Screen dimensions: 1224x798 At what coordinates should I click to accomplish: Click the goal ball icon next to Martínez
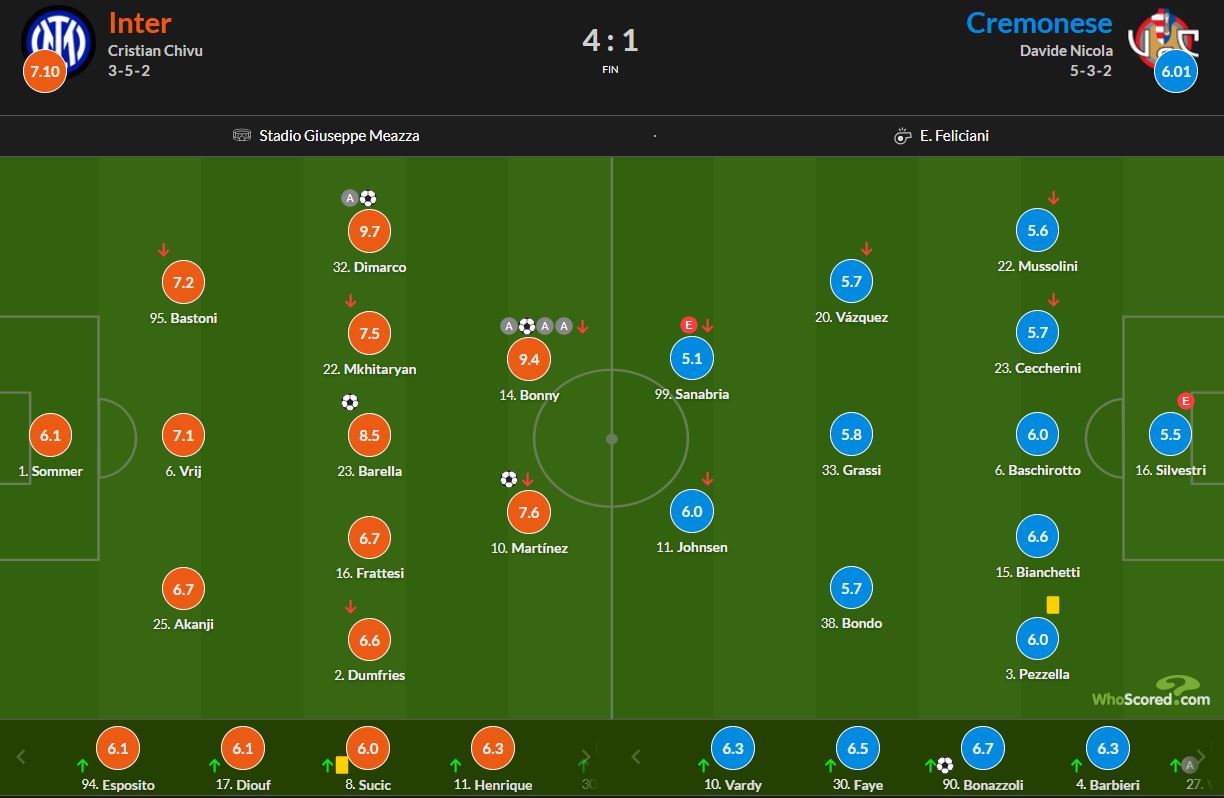click(509, 479)
